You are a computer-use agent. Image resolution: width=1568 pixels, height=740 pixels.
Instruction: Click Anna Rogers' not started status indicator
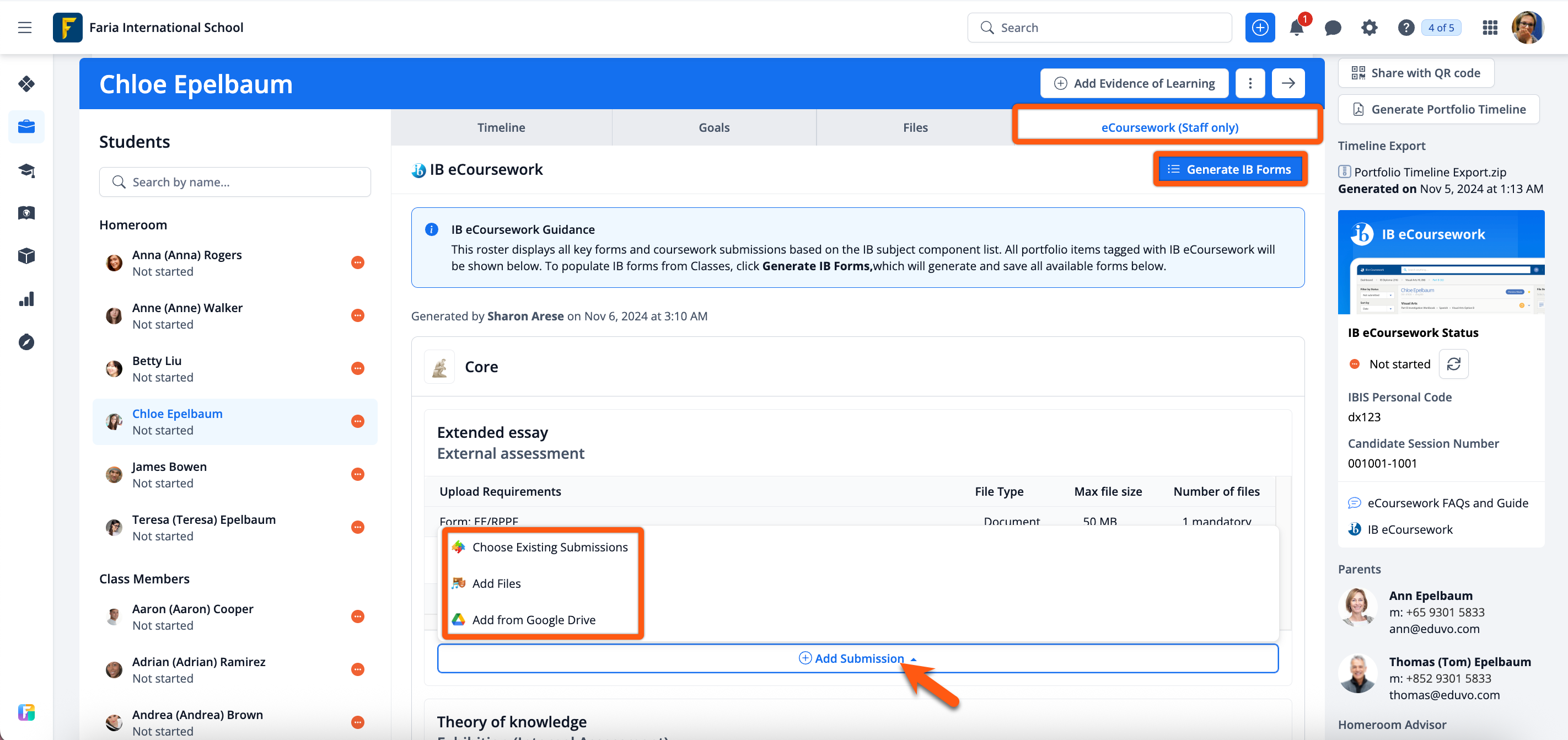point(357,263)
